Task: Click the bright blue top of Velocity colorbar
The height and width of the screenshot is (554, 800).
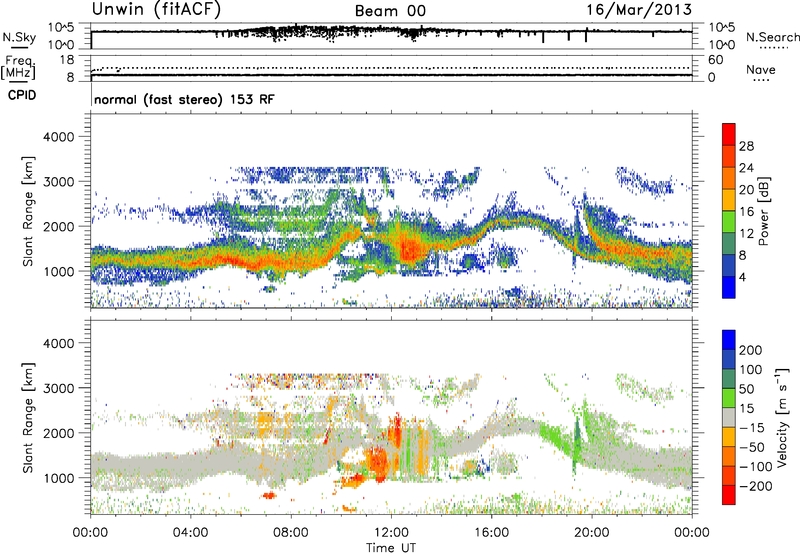Action: (729, 340)
